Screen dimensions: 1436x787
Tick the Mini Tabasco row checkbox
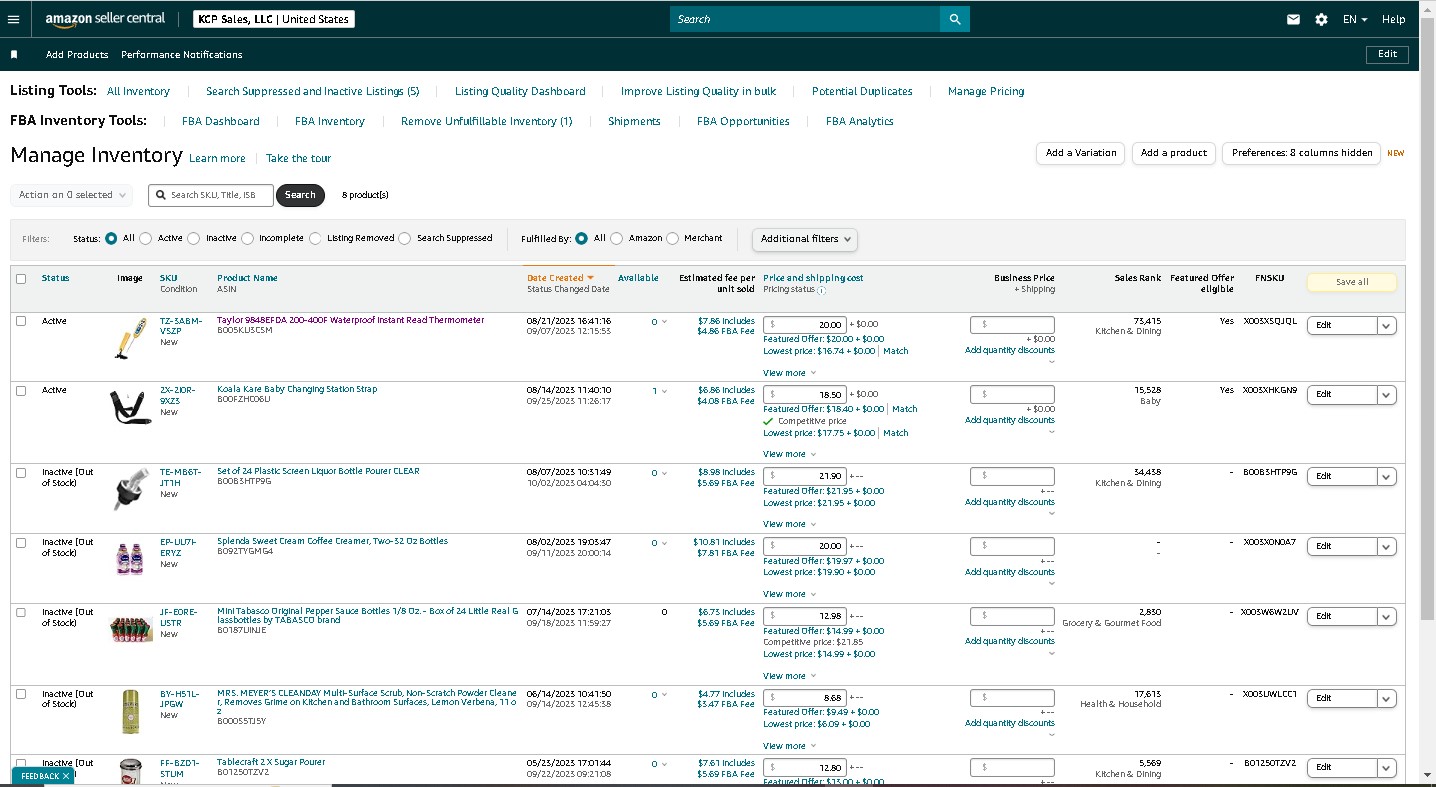(x=21, y=613)
